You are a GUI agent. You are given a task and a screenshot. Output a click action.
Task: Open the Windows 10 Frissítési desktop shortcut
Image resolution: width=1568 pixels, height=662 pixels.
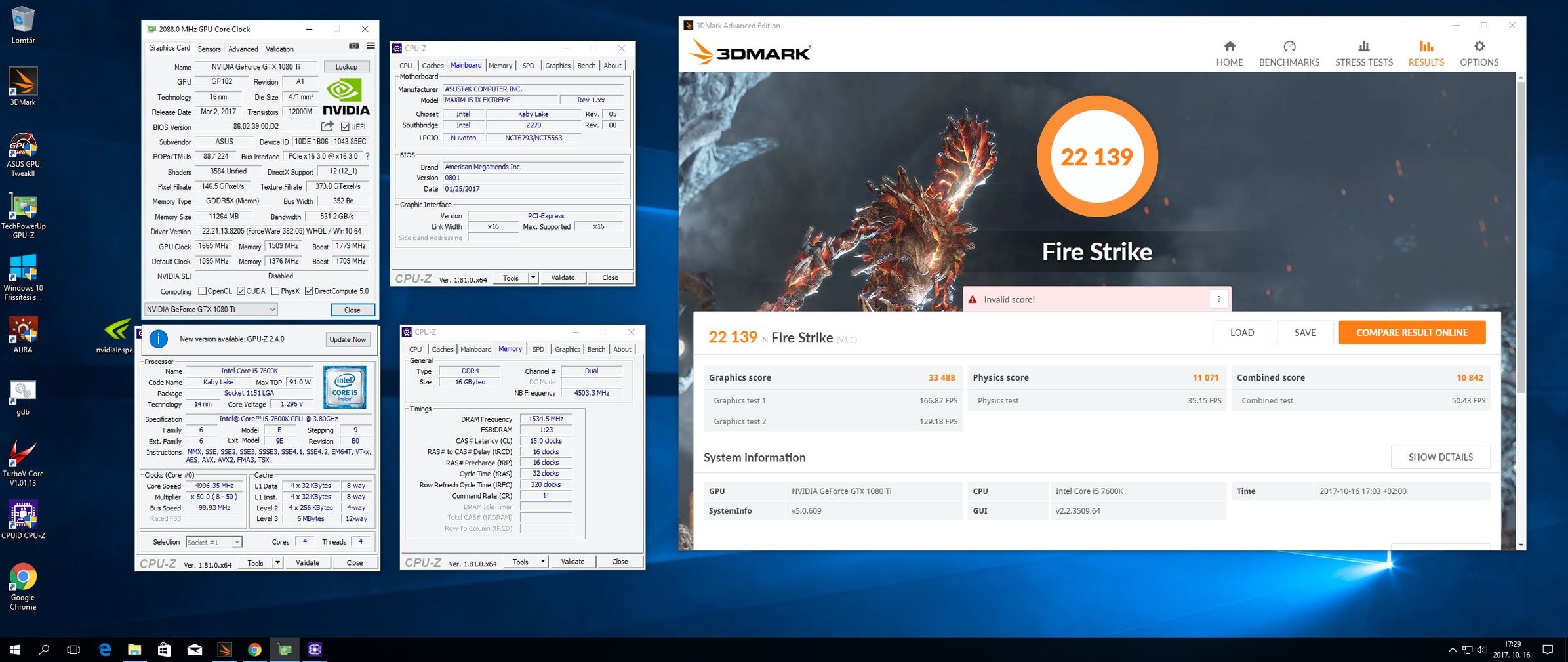(23, 278)
